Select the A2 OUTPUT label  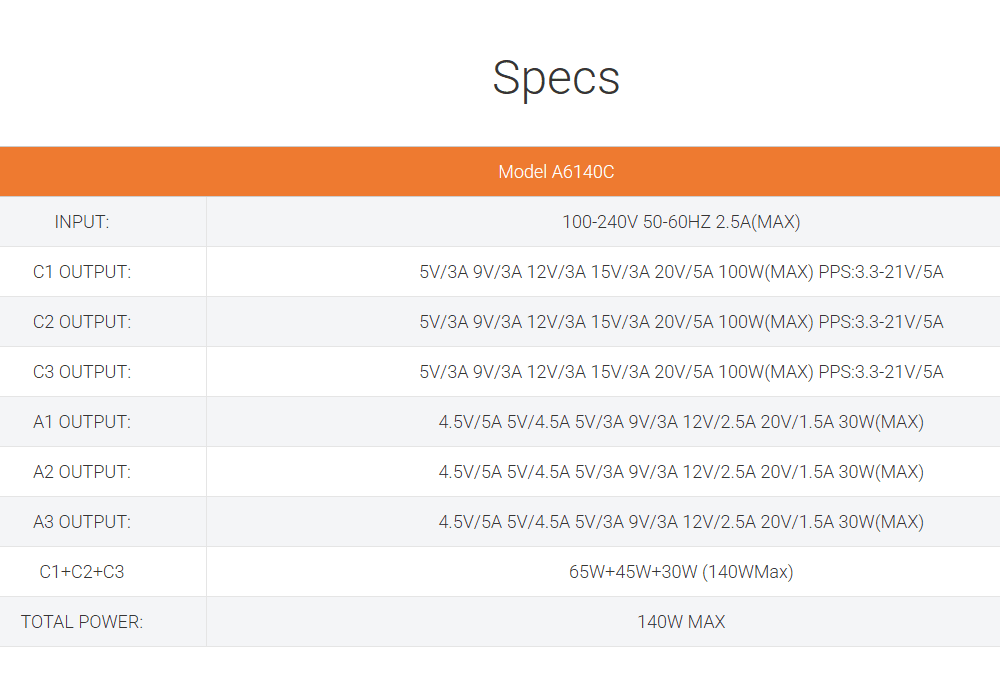tap(82, 472)
